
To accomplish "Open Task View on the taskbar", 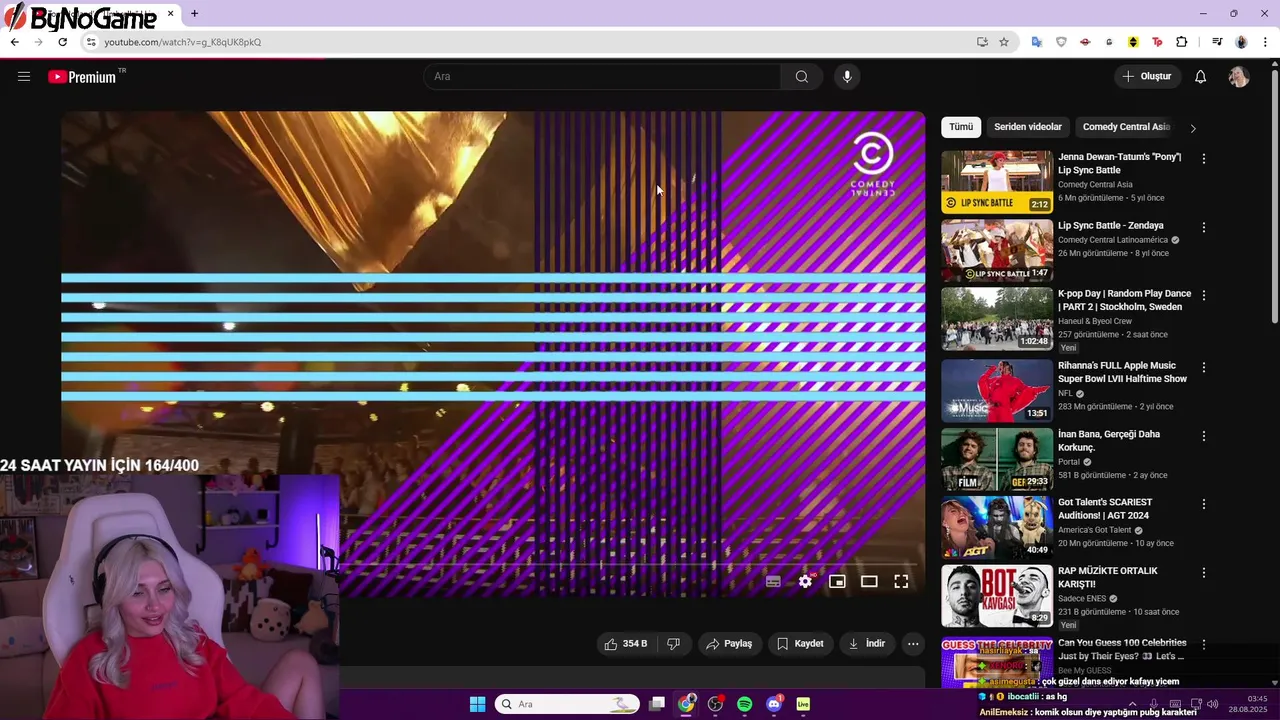I will [x=657, y=704].
